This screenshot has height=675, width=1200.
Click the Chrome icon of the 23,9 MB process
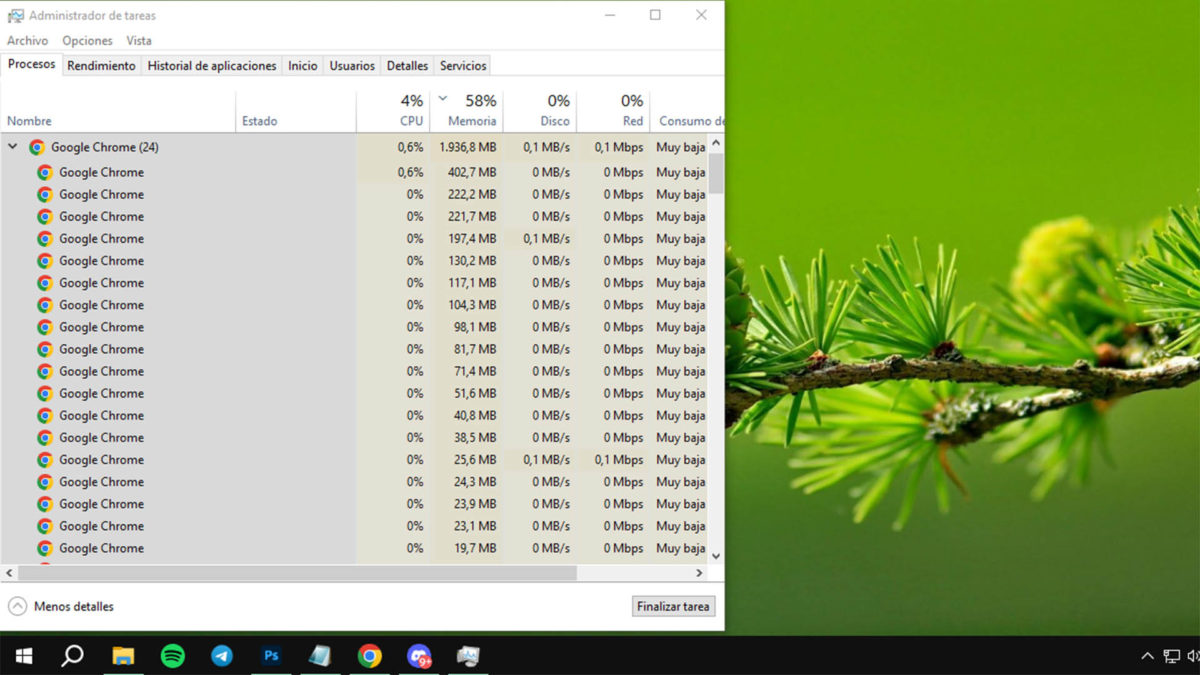coord(45,504)
